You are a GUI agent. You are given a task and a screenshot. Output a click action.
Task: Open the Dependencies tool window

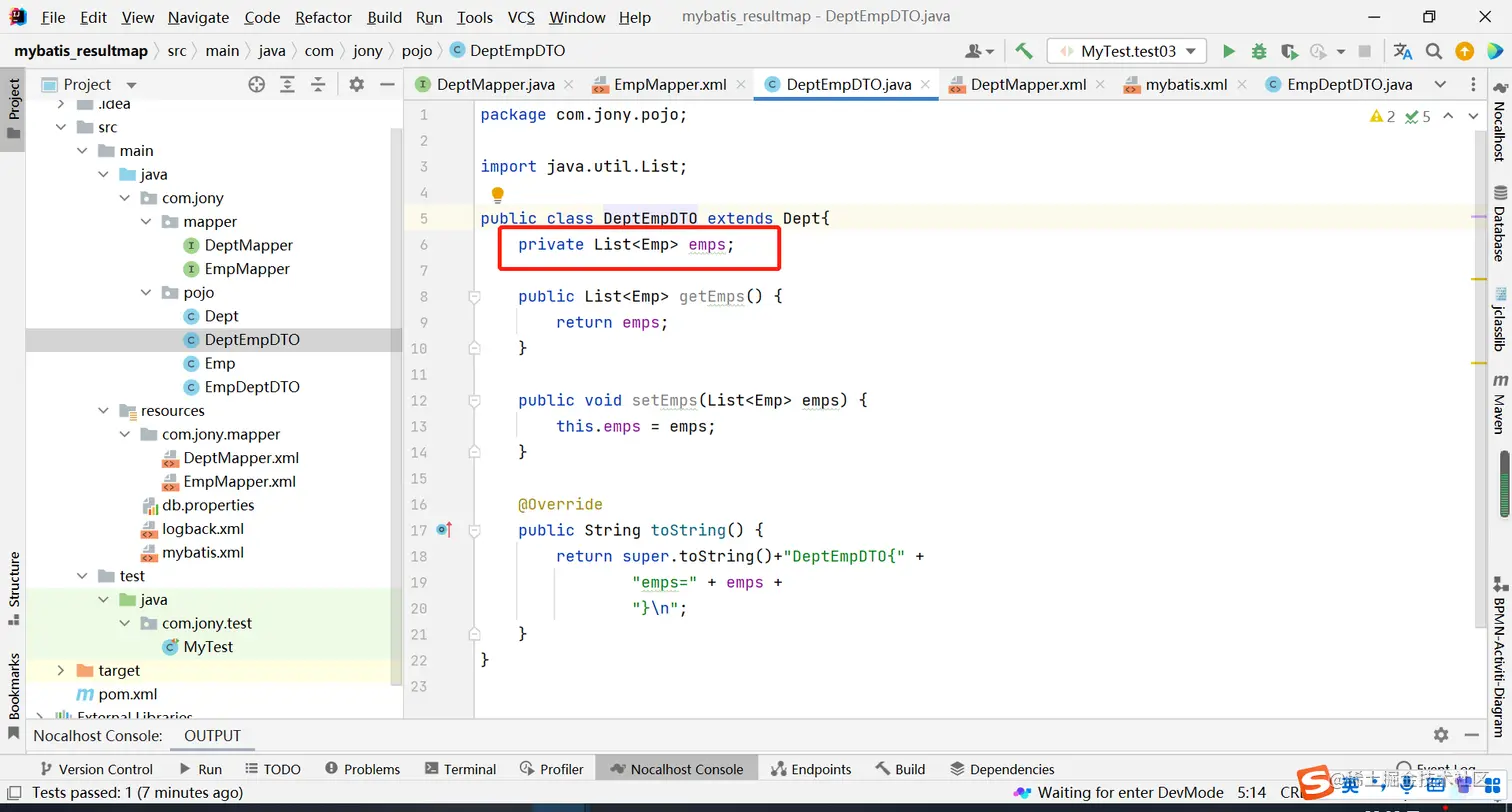[x=1000, y=769]
